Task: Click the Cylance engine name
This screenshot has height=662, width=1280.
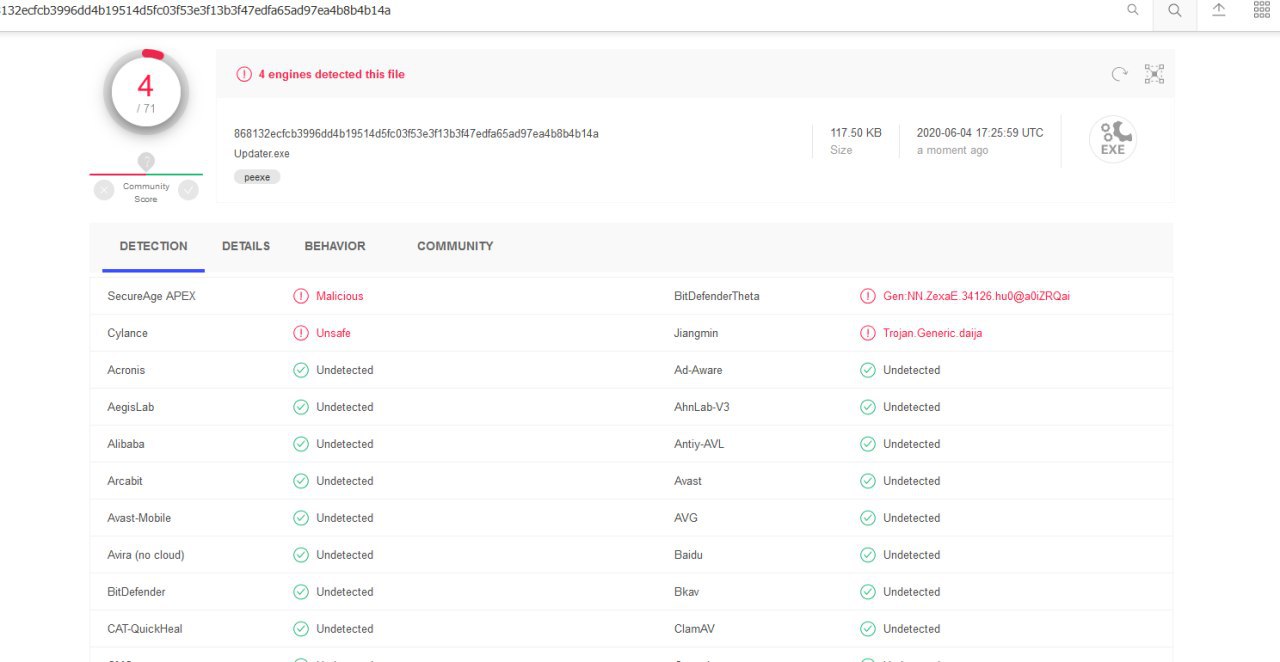Action: (127, 333)
